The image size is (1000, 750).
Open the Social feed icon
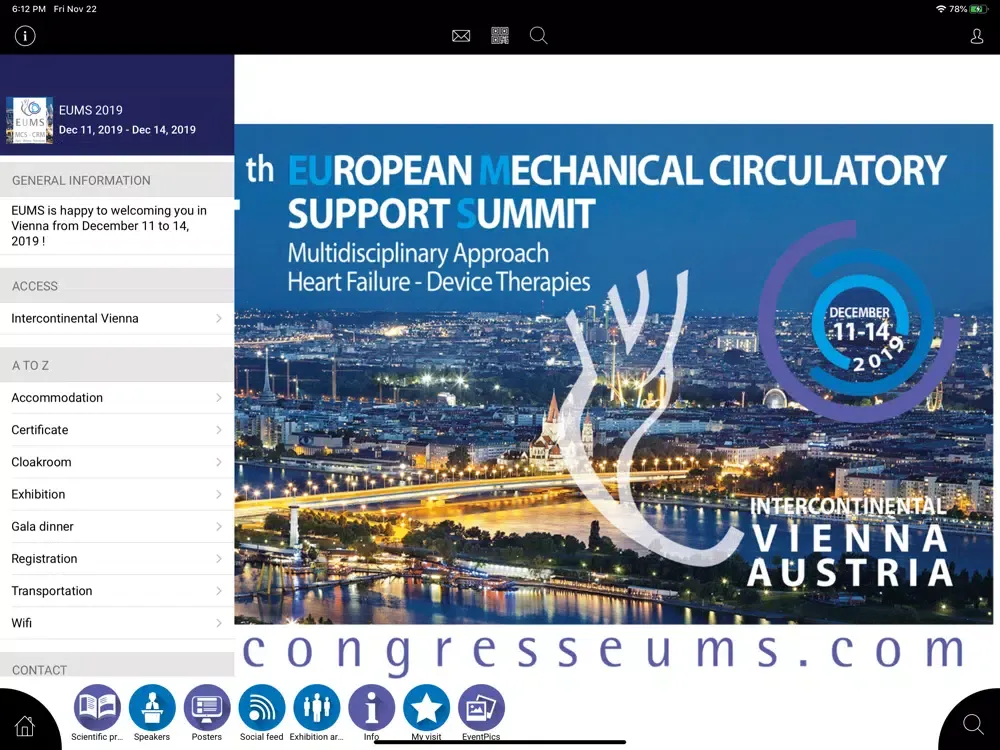click(x=261, y=708)
